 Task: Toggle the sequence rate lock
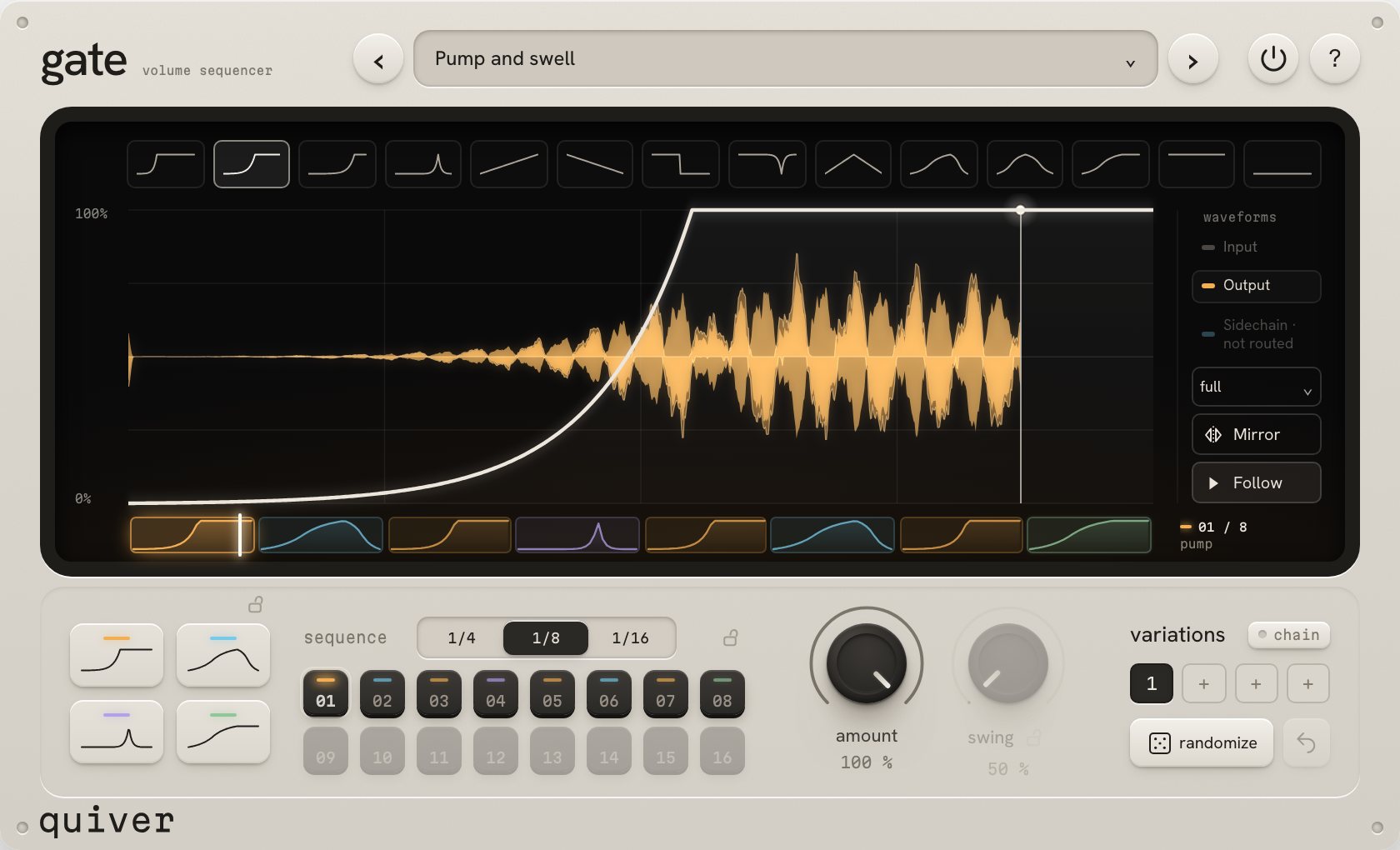click(x=730, y=637)
